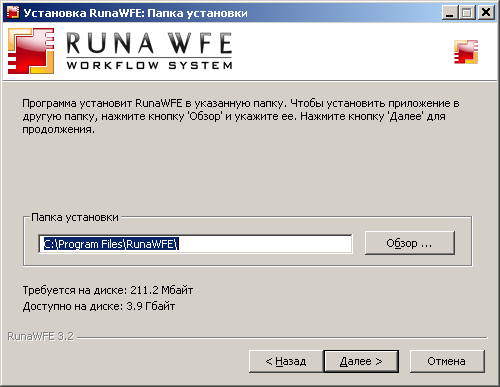Click the small RunaWFE icon in header
The width and height of the screenshot is (500, 387).
pyautogui.click(x=466, y=52)
